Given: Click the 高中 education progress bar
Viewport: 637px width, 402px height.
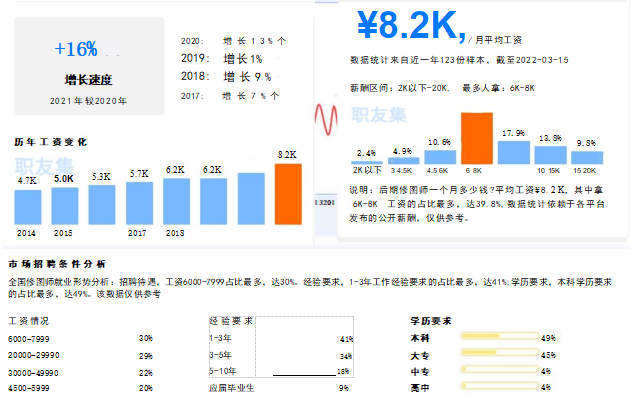Looking at the screenshot, I should click(x=497, y=386).
